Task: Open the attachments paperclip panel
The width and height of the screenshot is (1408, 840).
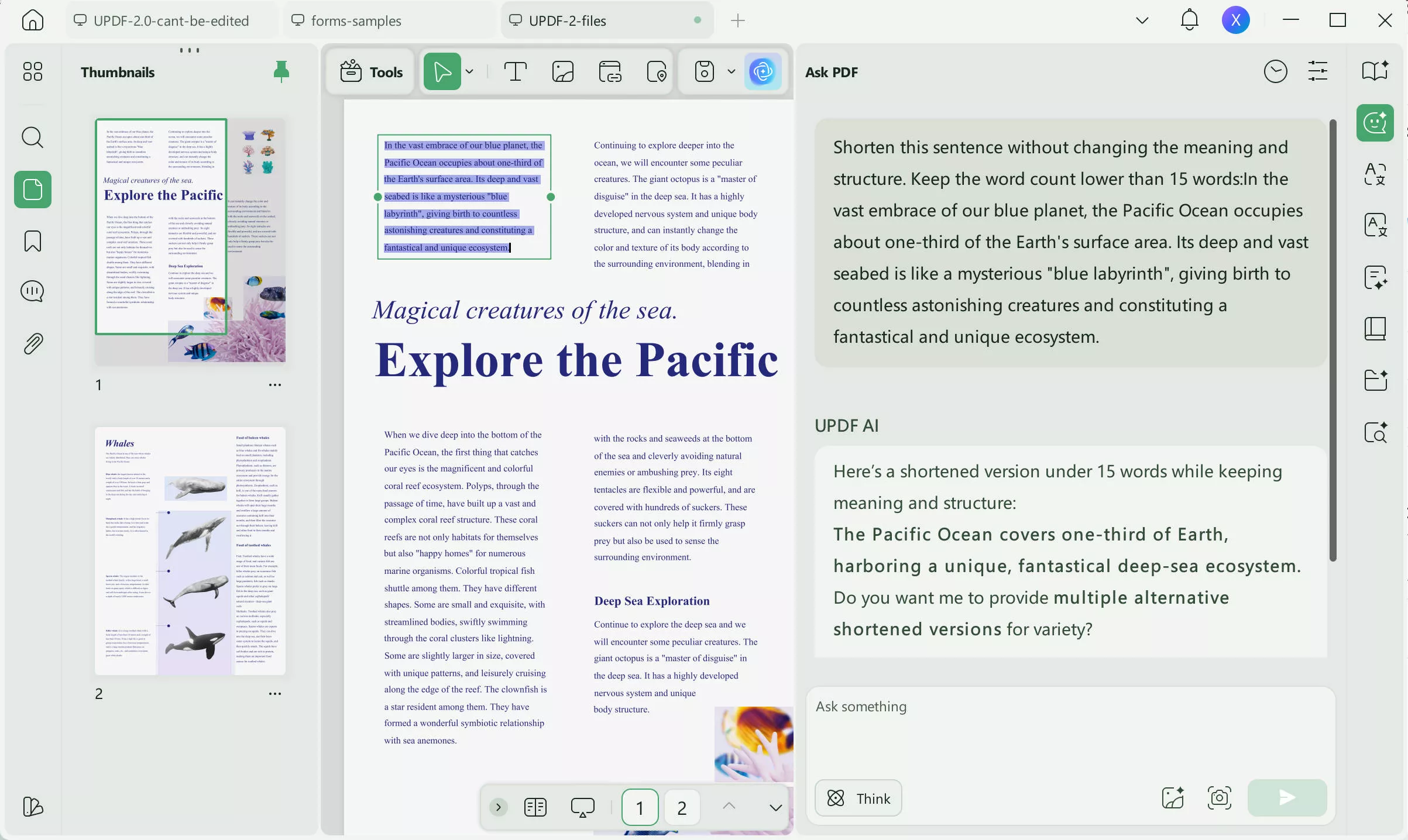Action: click(x=32, y=344)
